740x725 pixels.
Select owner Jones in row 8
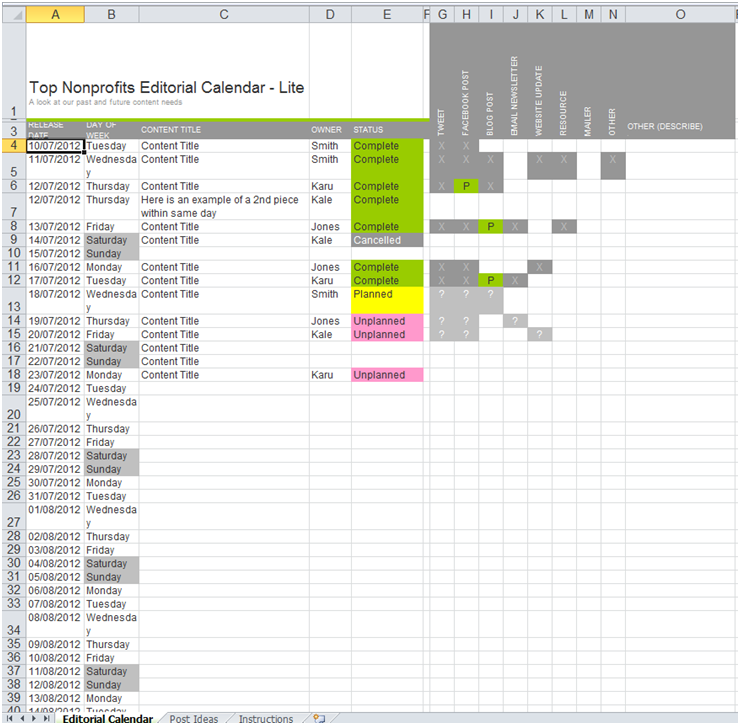pyautogui.click(x=330, y=227)
